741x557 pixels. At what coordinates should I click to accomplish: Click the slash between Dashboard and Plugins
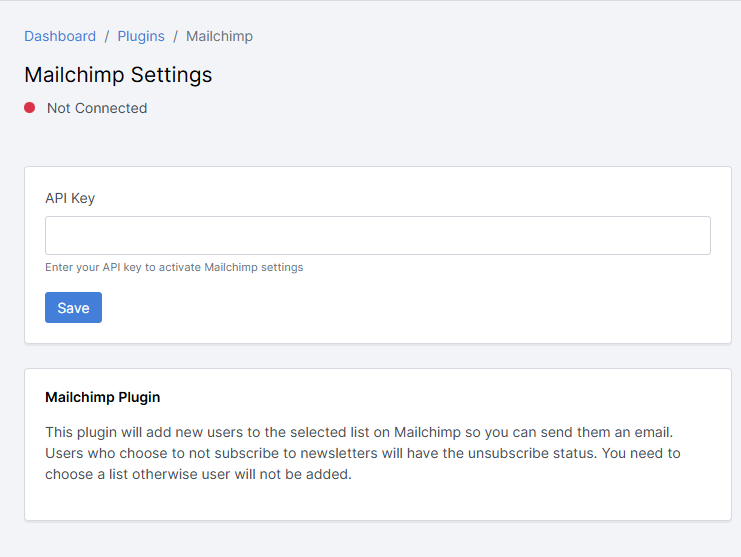pos(107,36)
